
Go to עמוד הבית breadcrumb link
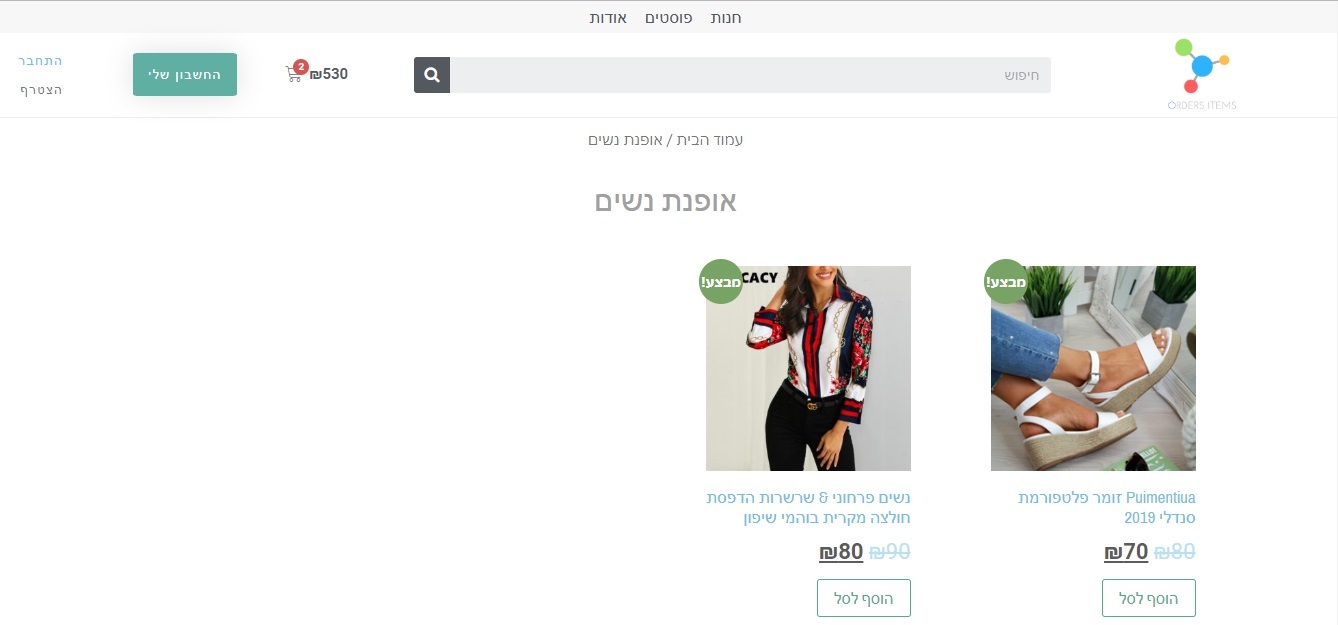(710, 140)
